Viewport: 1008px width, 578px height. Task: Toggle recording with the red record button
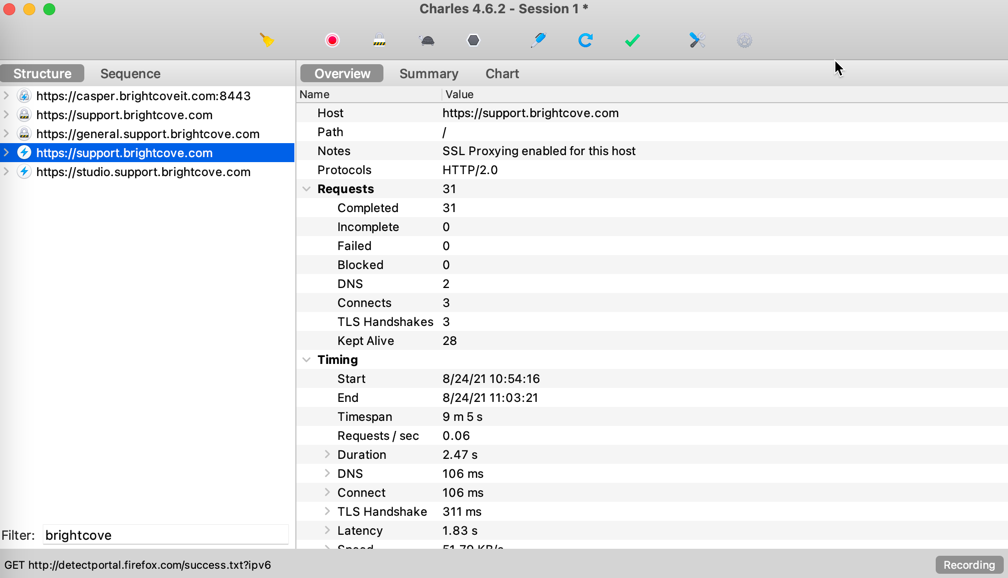[x=332, y=40]
